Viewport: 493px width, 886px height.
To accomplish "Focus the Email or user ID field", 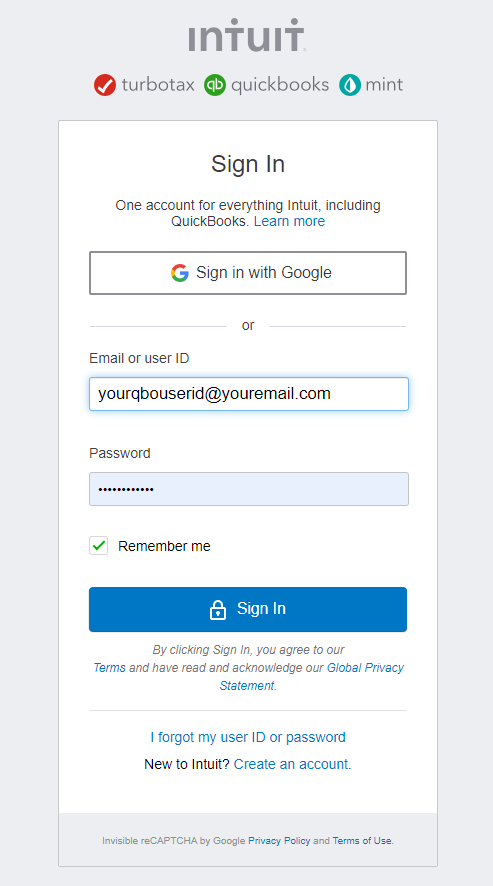I will [249, 394].
